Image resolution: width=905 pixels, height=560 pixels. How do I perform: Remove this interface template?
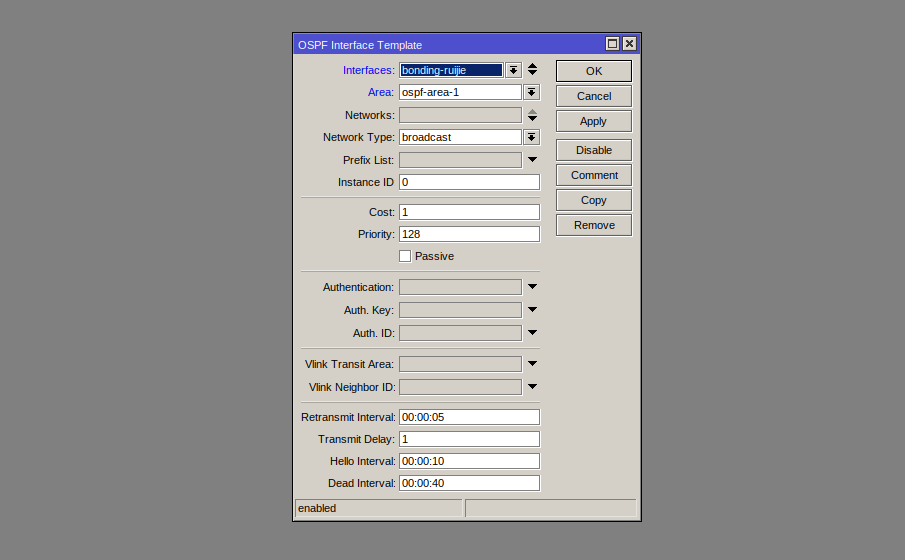(594, 225)
